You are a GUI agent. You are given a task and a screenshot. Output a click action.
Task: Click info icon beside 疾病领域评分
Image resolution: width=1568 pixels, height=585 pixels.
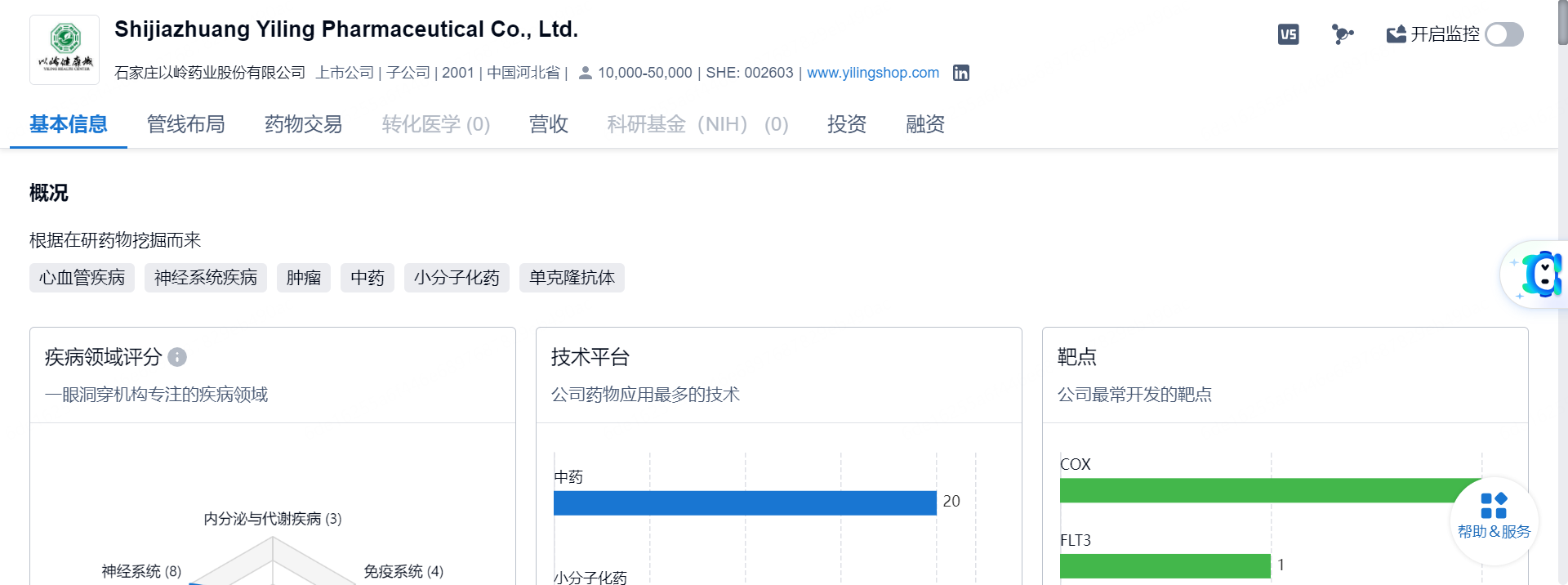177,357
